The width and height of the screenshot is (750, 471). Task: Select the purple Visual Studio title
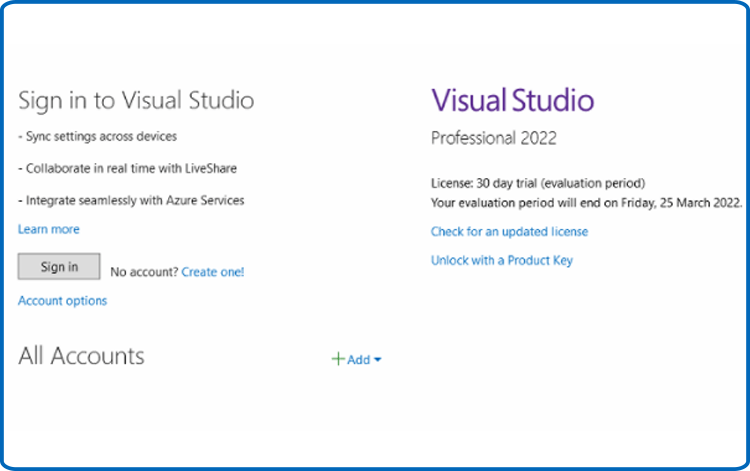point(513,100)
